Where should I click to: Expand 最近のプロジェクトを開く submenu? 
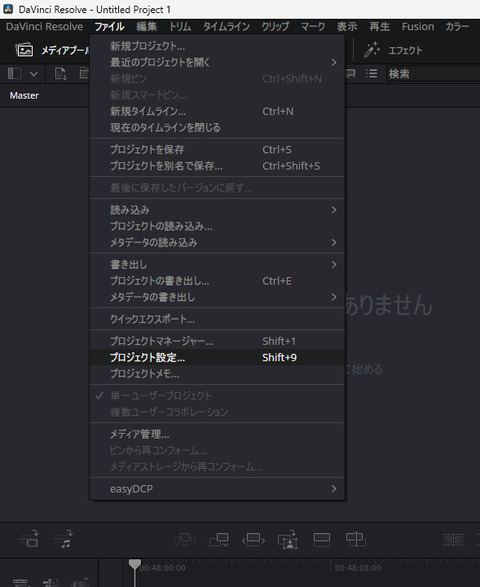(217, 62)
